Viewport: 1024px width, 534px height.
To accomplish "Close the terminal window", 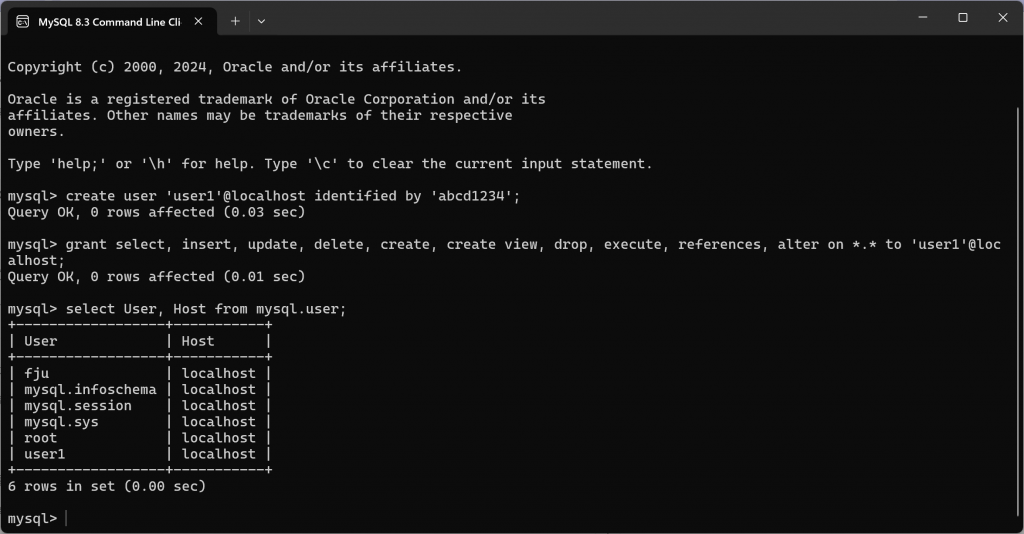I will click(1003, 18).
